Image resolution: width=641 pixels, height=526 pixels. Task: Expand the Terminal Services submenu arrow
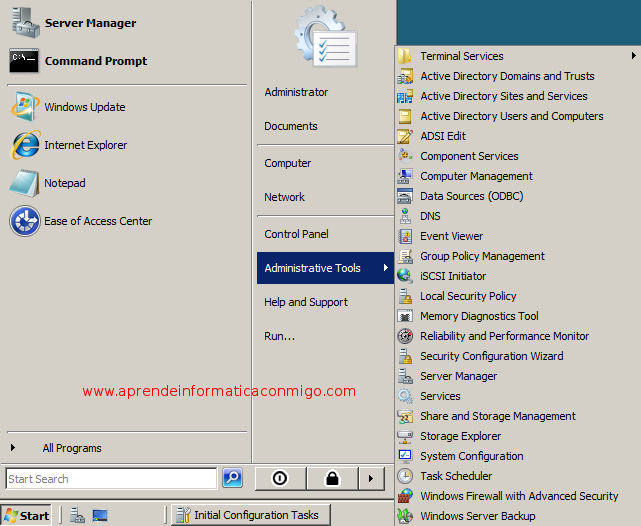pyautogui.click(x=633, y=56)
